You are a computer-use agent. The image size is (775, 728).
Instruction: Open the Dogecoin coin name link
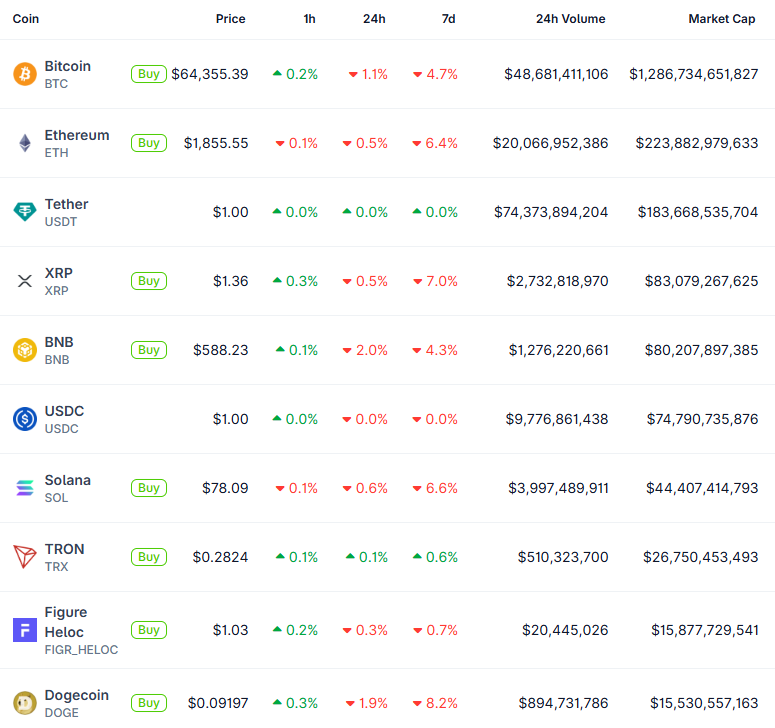click(x=77, y=695)
